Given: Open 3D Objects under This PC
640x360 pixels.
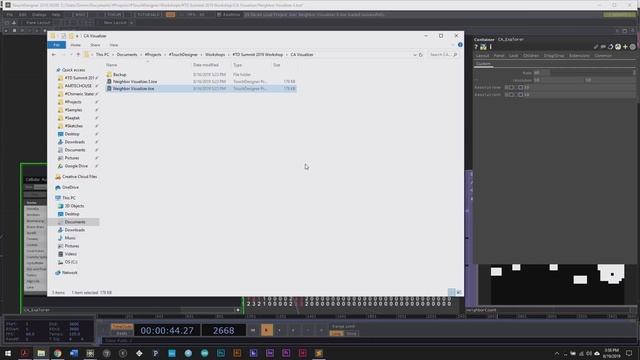Looking at the screenshot, I should pos(73,206).
